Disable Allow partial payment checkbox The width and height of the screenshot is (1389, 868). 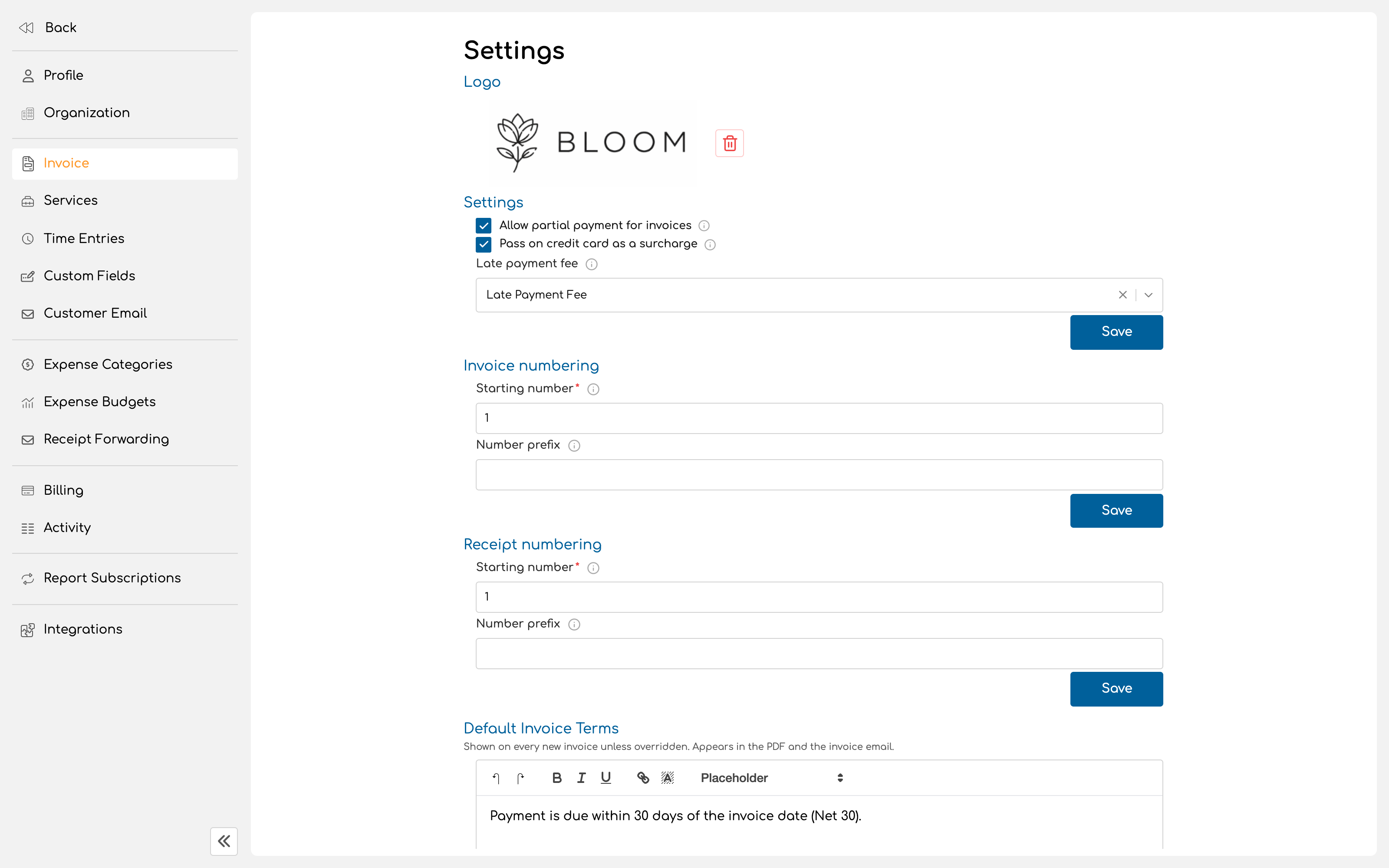pos(484,226)
